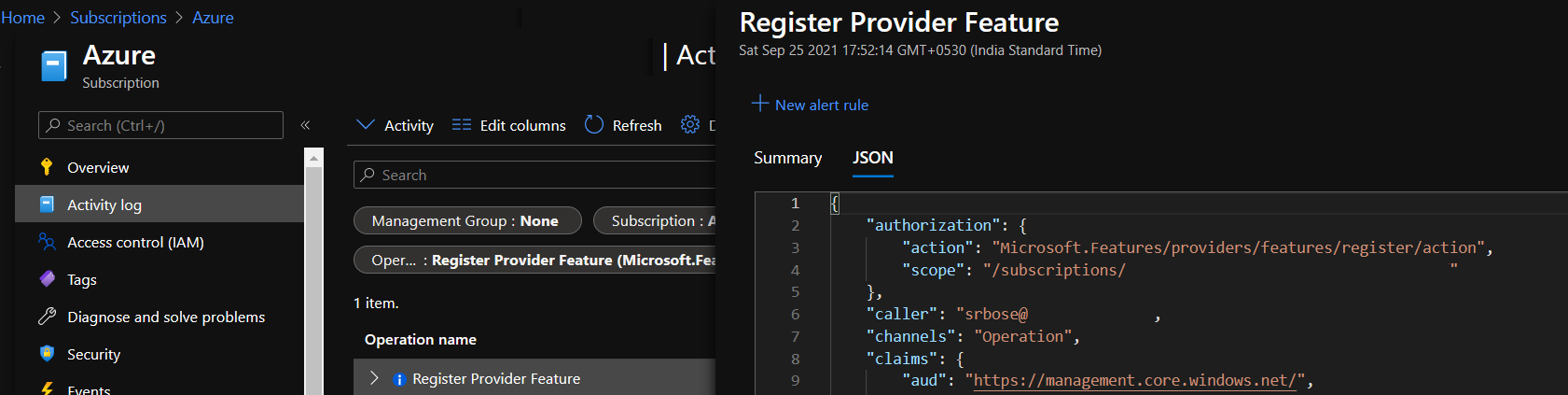Open the Subscription filter pill
Image resolution: width=1568 pixels, height=395 pixels.
tap(655, 221)
